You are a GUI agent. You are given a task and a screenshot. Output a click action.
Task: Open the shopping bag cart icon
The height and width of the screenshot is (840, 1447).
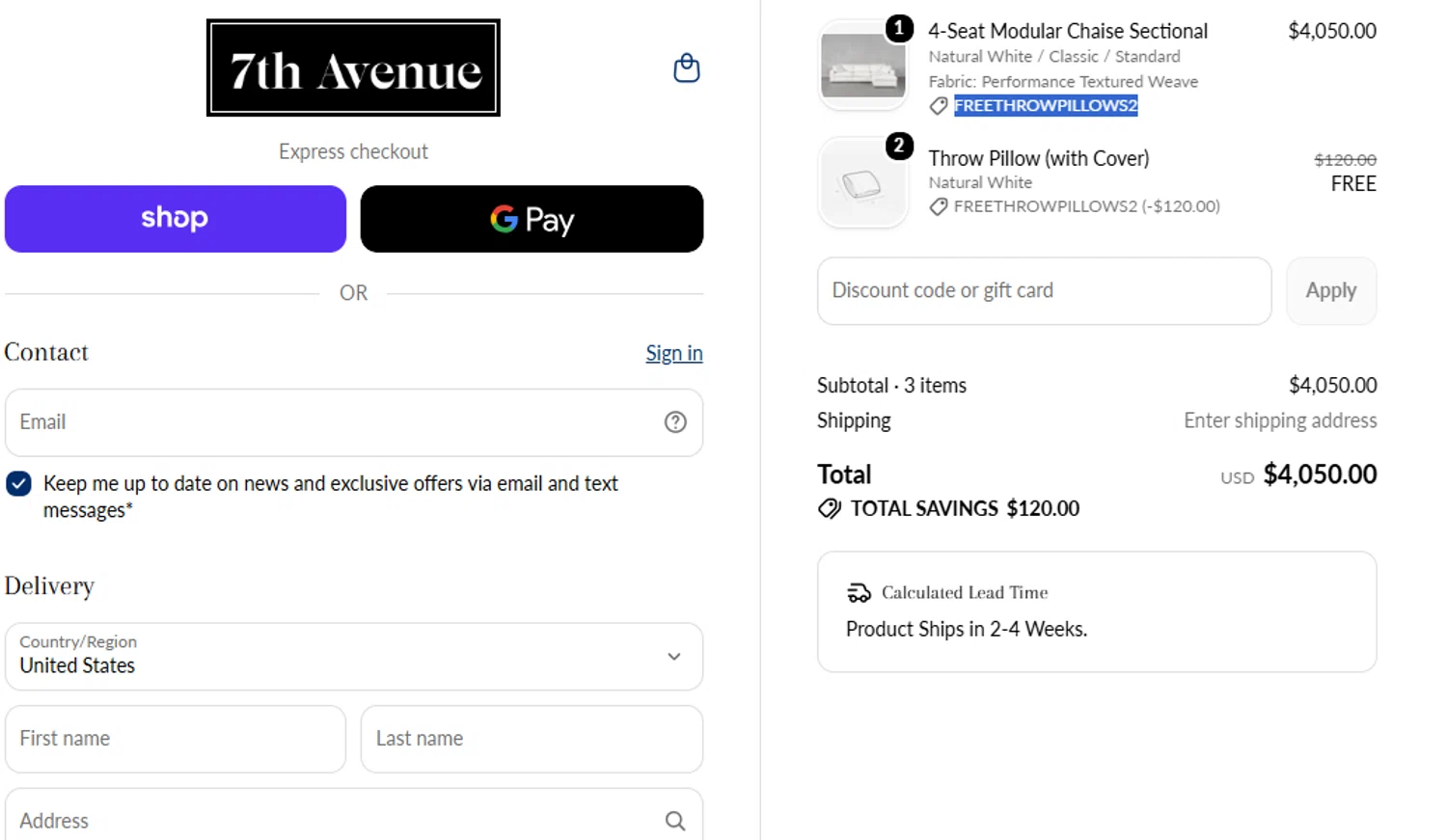click(x=686, y=68)
